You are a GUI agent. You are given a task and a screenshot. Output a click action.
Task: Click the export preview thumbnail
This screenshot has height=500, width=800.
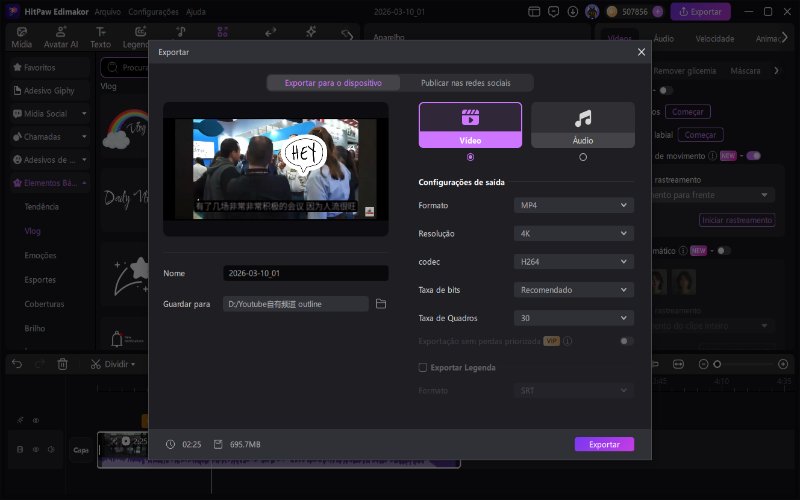pos(276,169)
